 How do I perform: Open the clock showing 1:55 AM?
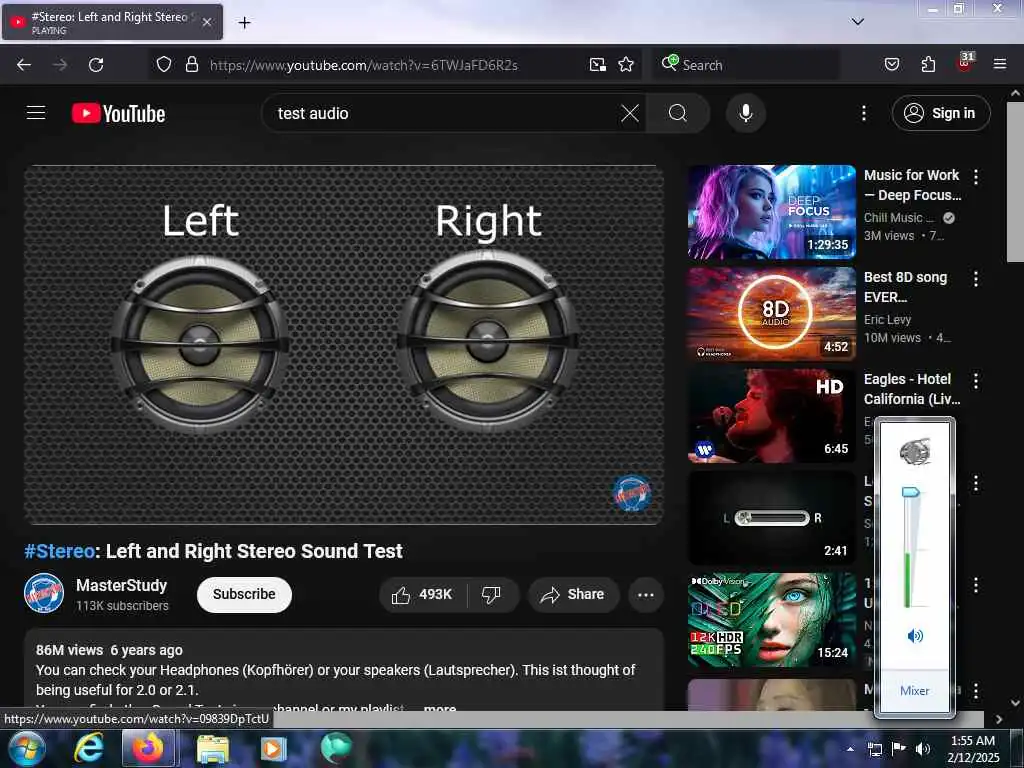[x=973, y=749]
